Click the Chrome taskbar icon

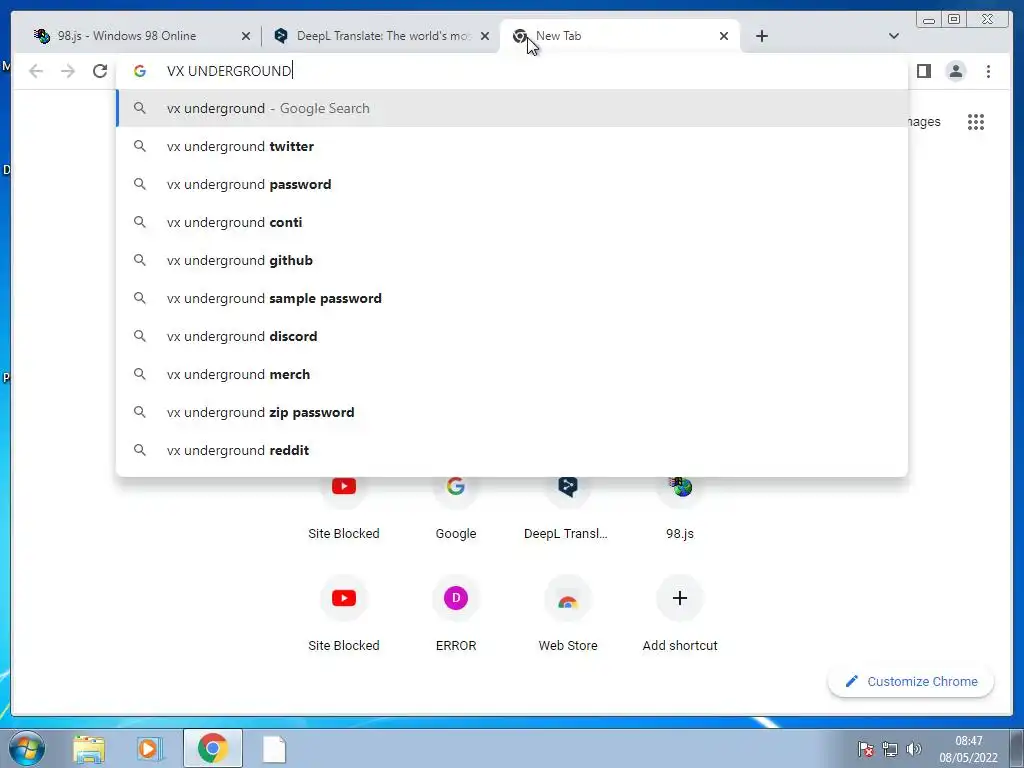click(x=213, y=748)
